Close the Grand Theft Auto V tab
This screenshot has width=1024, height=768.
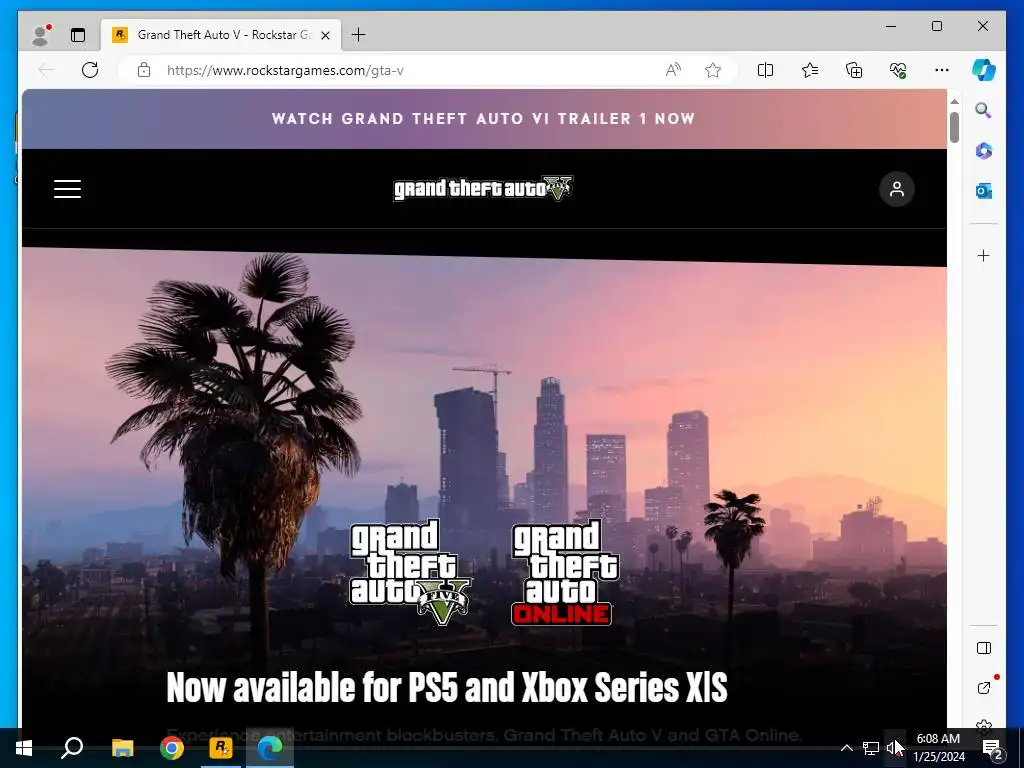click(x=325, y=35)
